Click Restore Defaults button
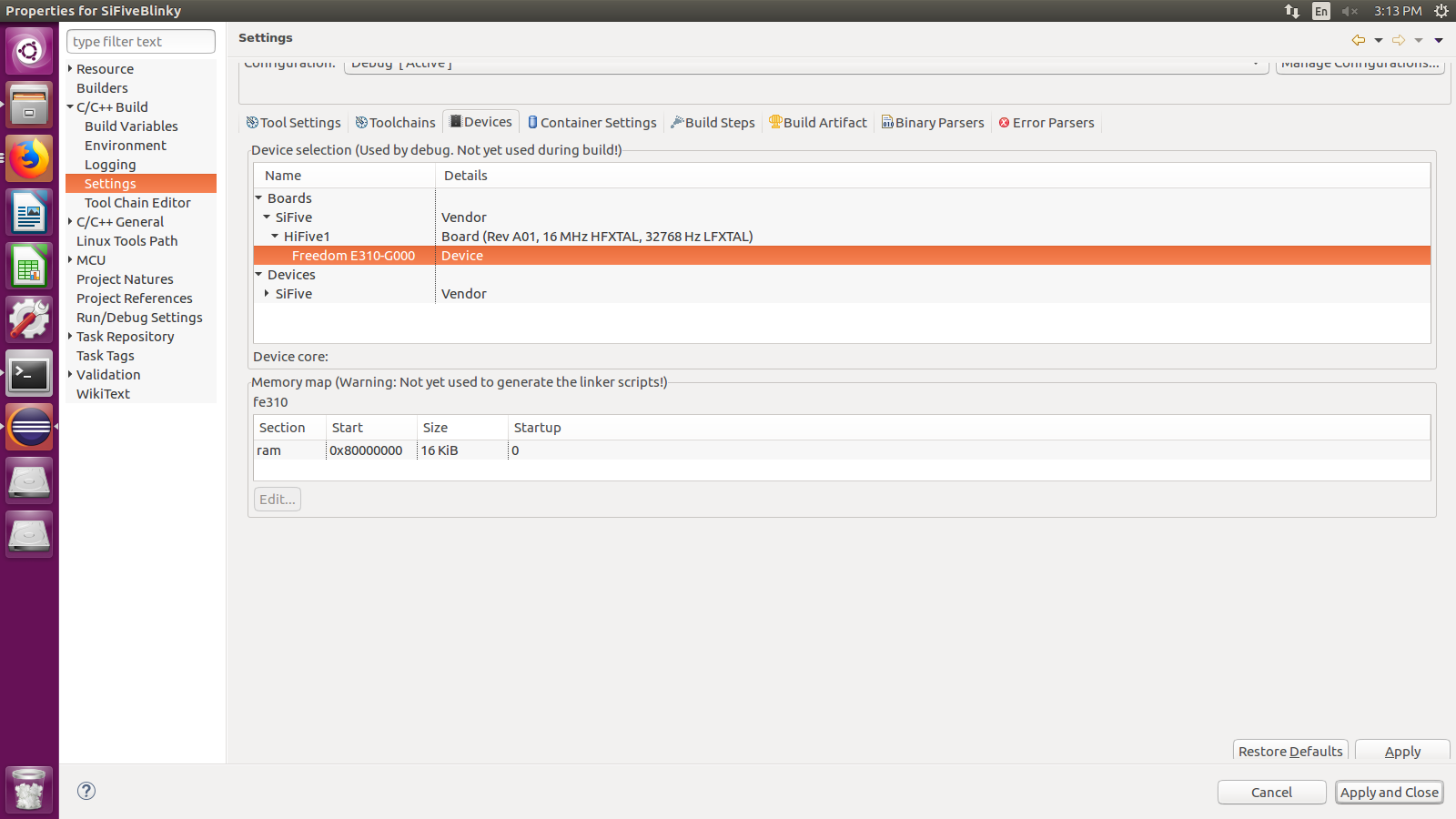 [x=1290, y=751]
